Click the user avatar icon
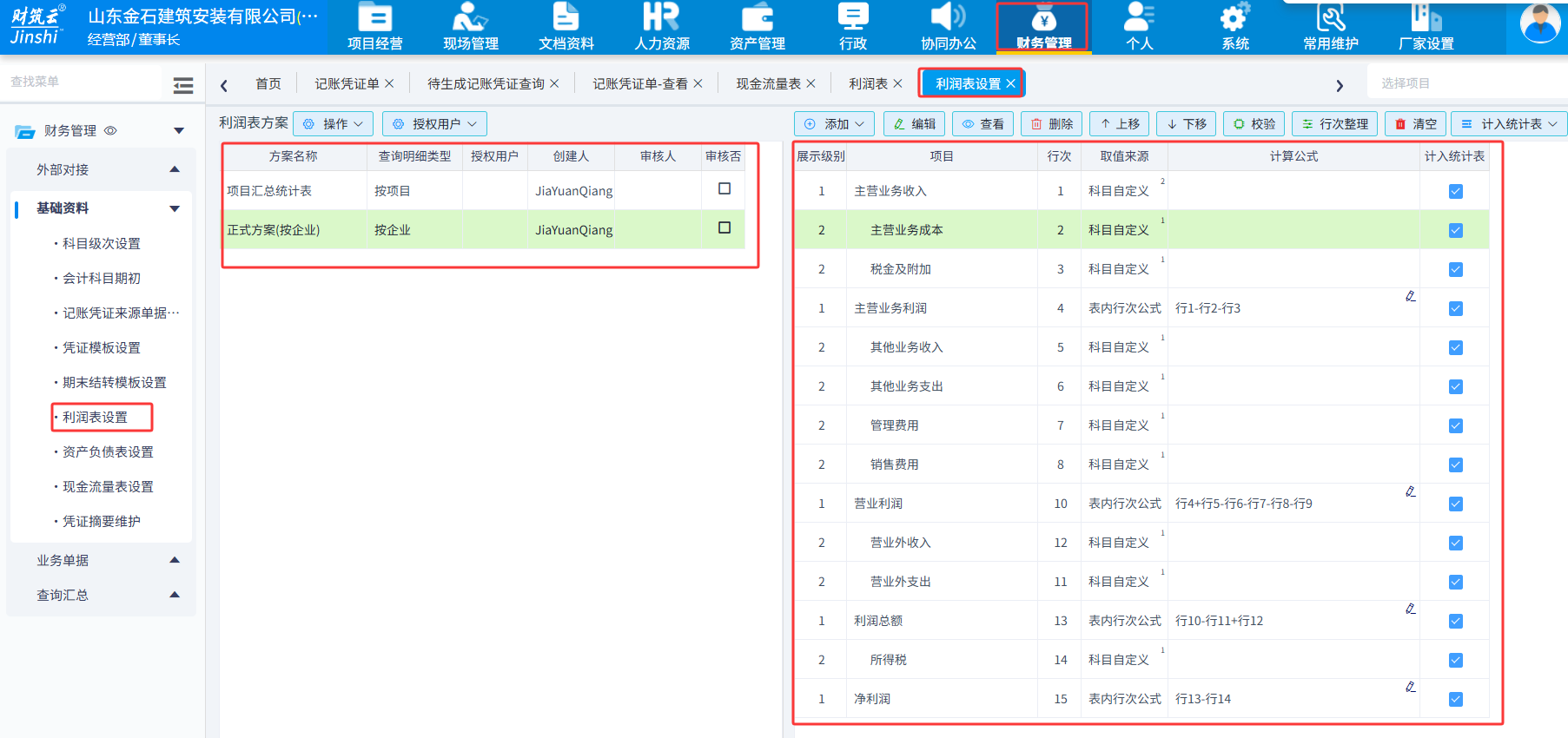Screen dimensions: 1568x738 [x=1540, y=23]
